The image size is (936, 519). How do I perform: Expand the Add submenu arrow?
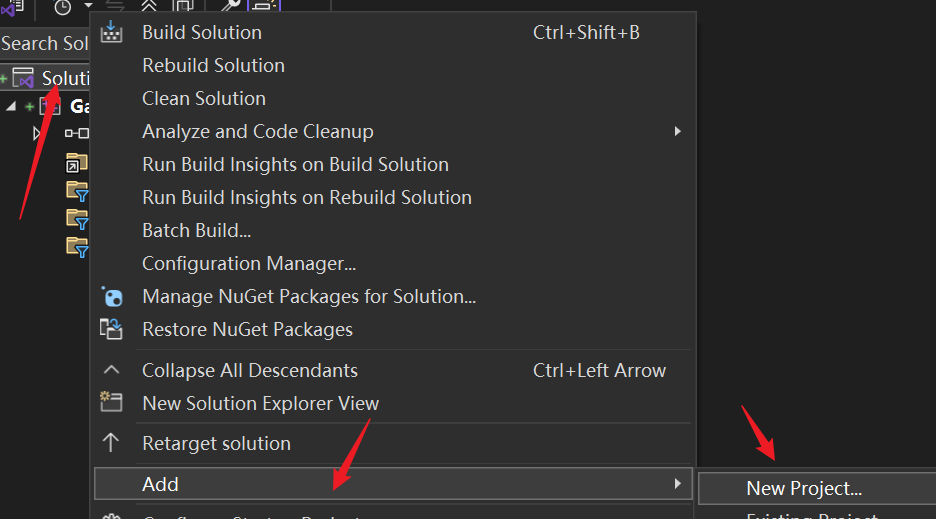pyautogui.click(x=677, y=484)
